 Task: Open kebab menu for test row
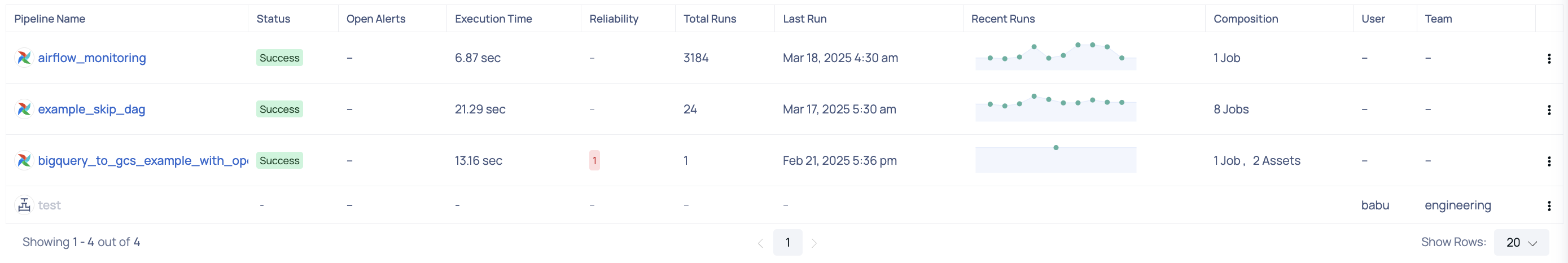[1548, 206]
